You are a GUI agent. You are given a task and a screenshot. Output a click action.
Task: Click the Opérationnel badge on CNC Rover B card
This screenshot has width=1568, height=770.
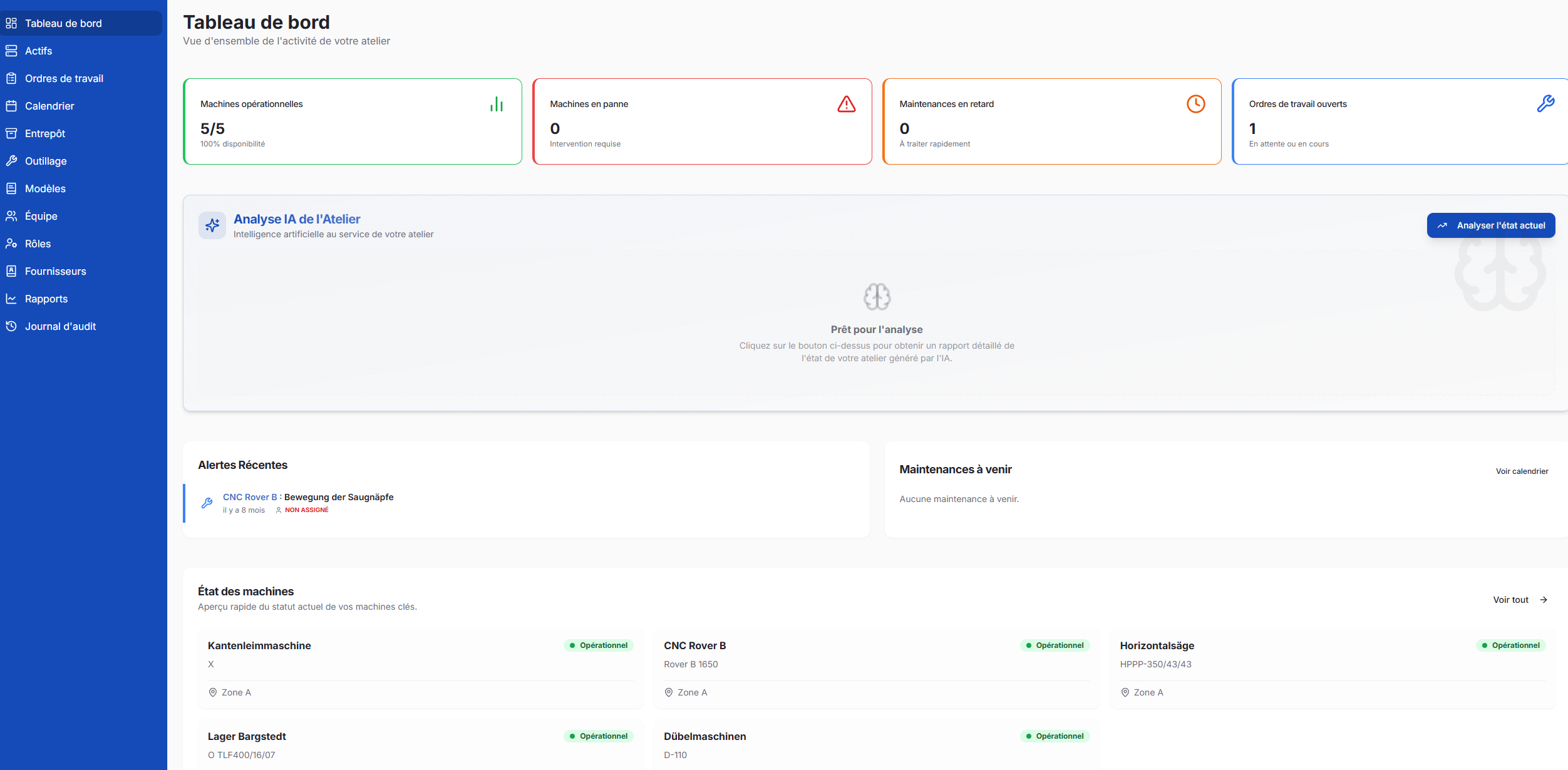tap(1055, 645)
